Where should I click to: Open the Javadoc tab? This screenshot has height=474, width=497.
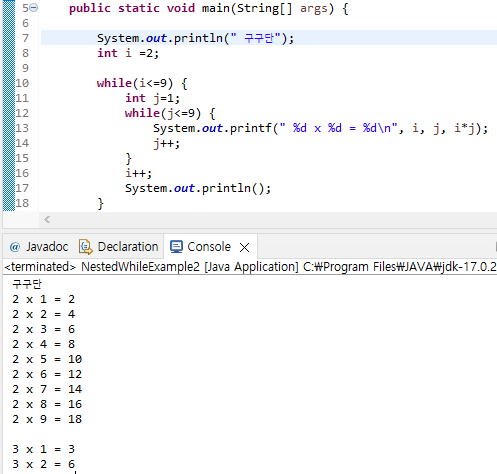pos(39,247)
